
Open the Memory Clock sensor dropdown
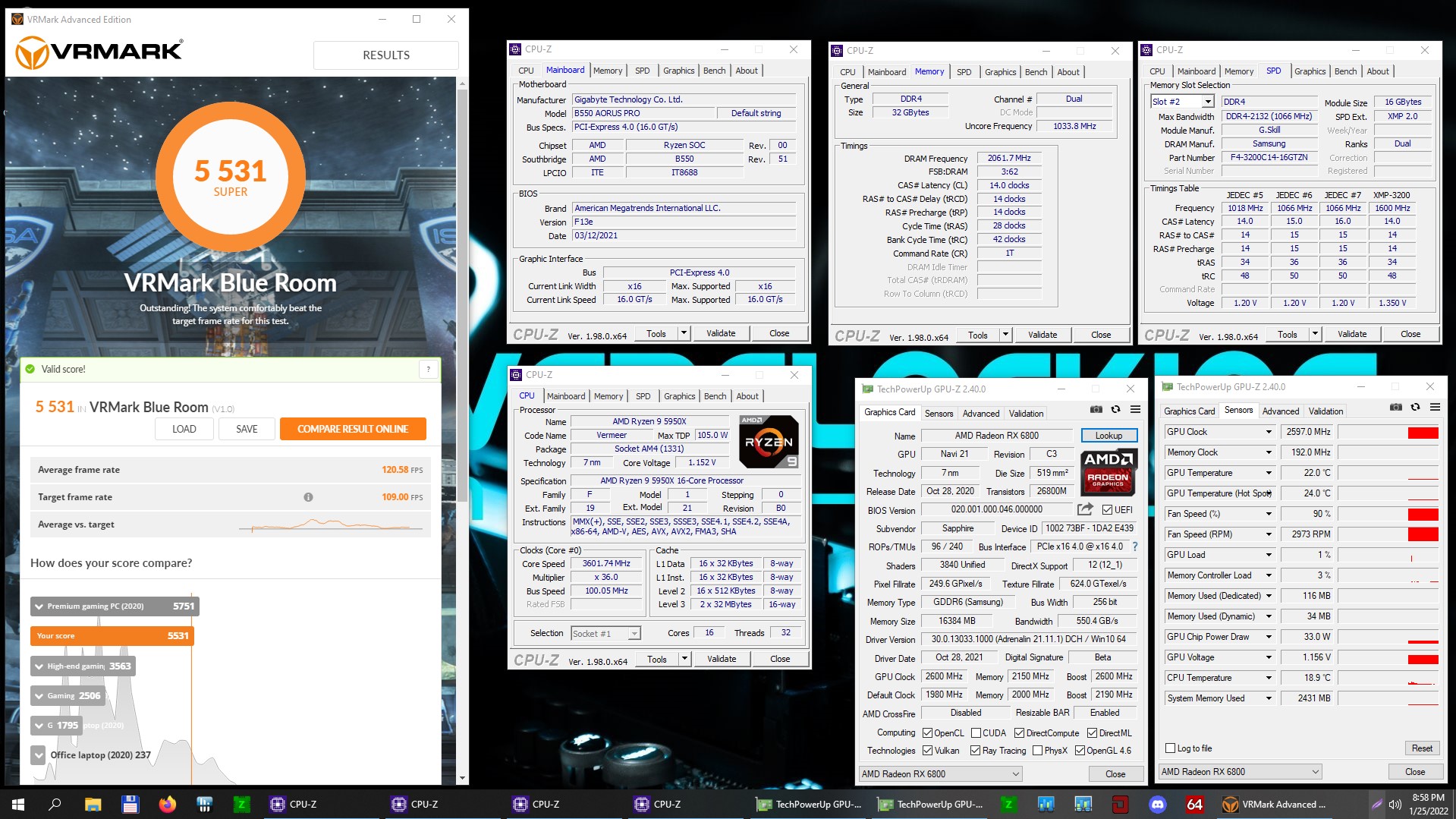[x=1268, y=452]
